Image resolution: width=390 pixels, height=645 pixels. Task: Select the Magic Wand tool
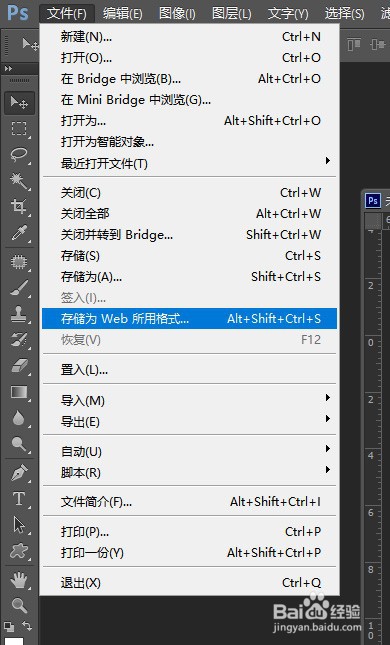tap(19, 181)
